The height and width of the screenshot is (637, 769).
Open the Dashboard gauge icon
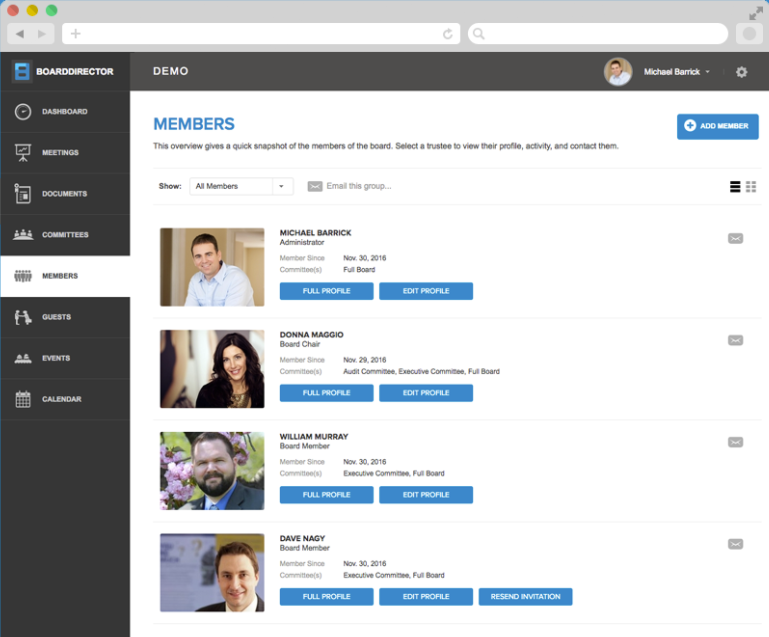(x=23, y=112)
